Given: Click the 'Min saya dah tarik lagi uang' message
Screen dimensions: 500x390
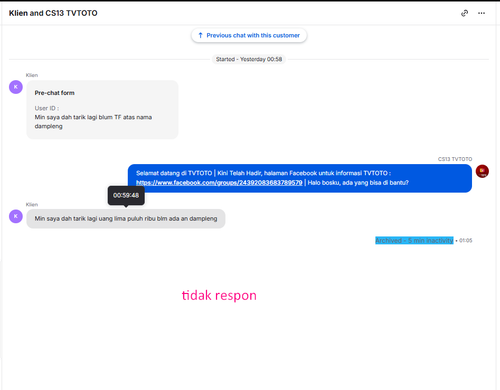Looking at the screenshot, I should click(126, 219).
